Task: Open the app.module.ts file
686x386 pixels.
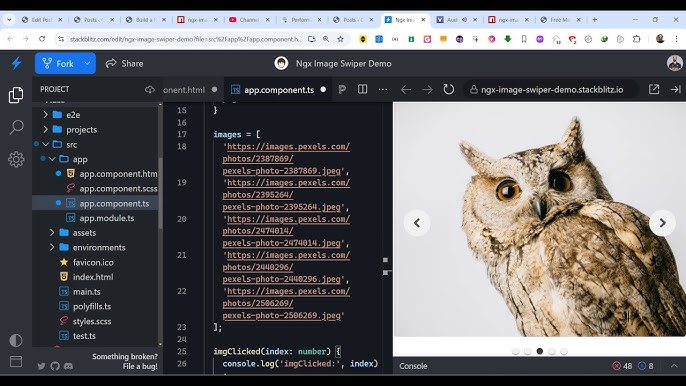Action: pos(106,218)
